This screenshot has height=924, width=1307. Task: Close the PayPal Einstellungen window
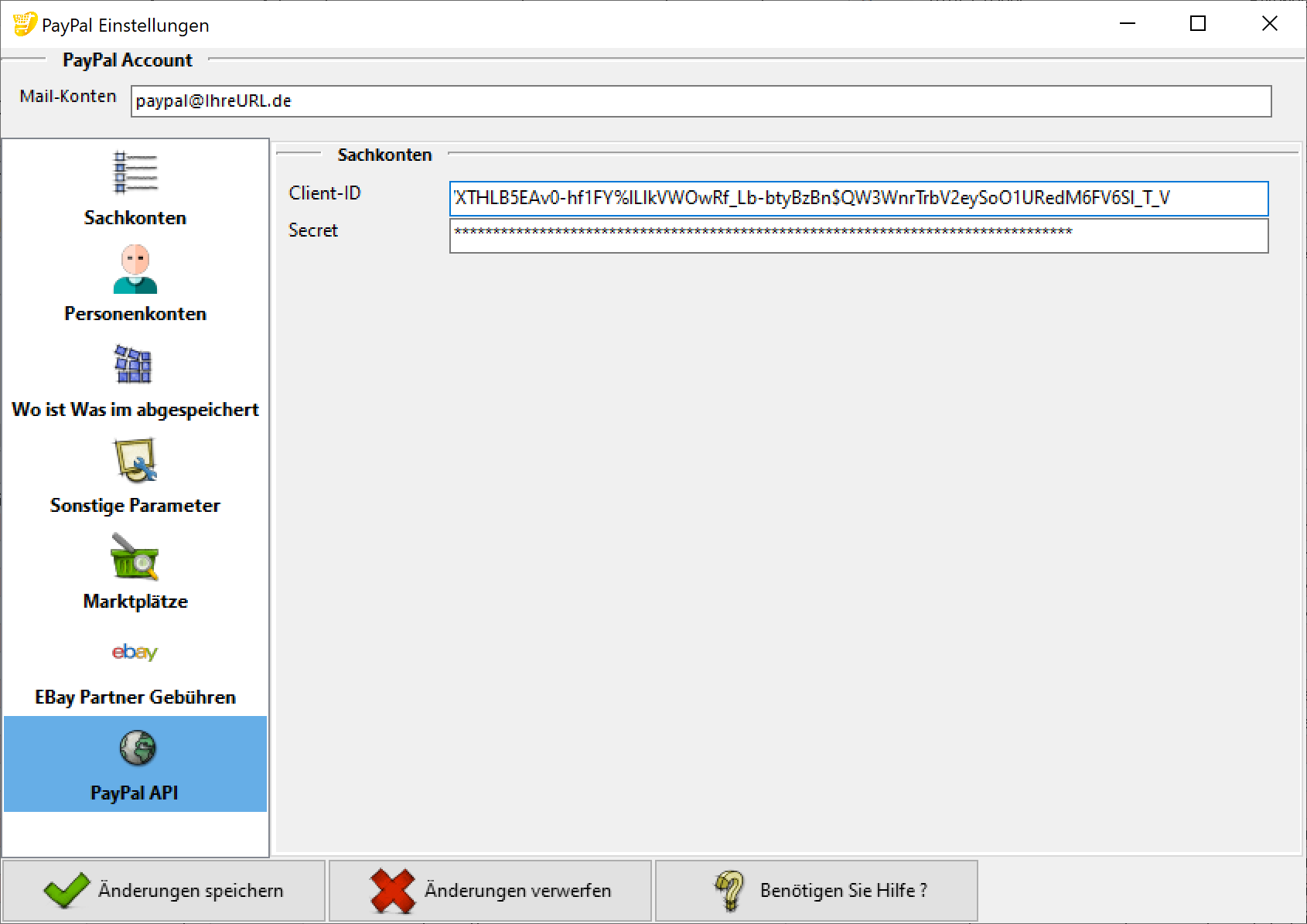pos(1269,24)
